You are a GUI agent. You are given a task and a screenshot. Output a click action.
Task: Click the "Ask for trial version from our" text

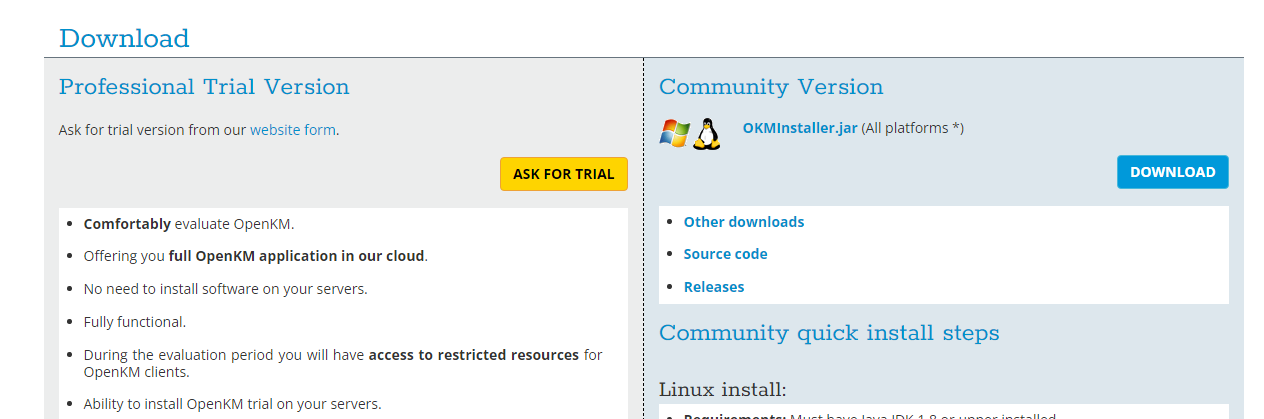[x=152, y=130]
